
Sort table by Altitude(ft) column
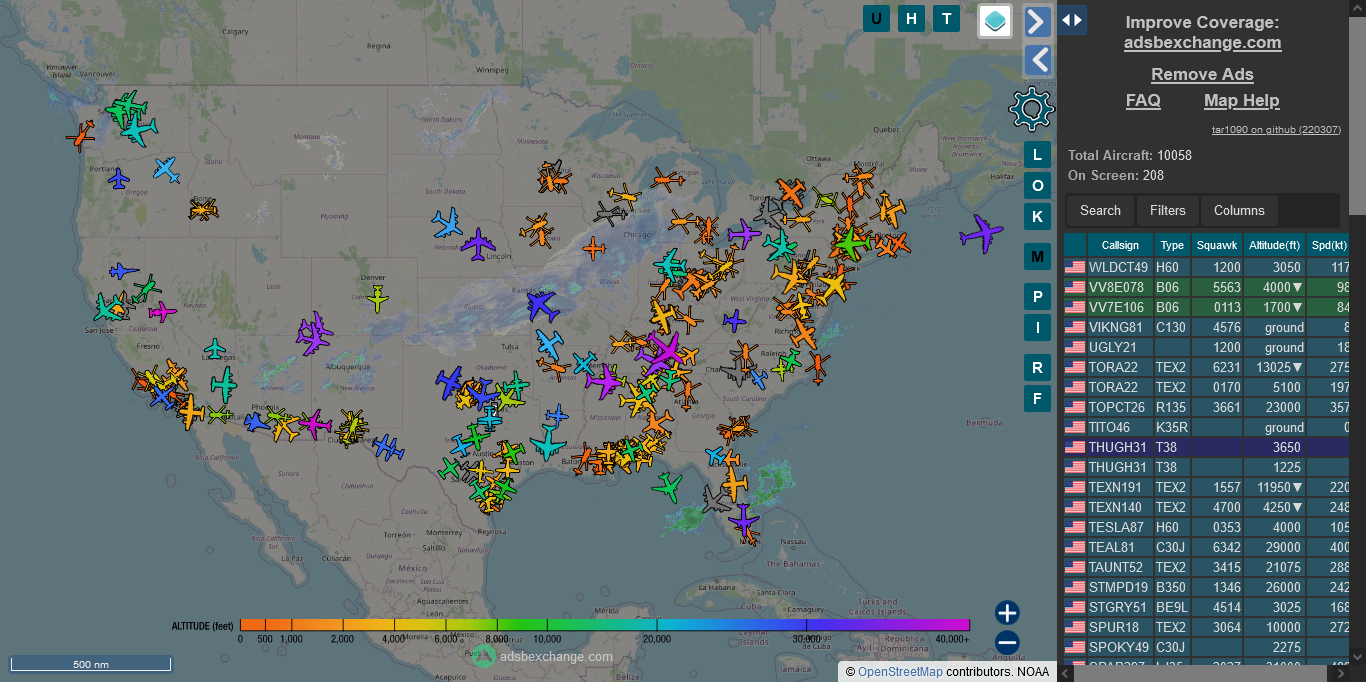[1275, 245]
